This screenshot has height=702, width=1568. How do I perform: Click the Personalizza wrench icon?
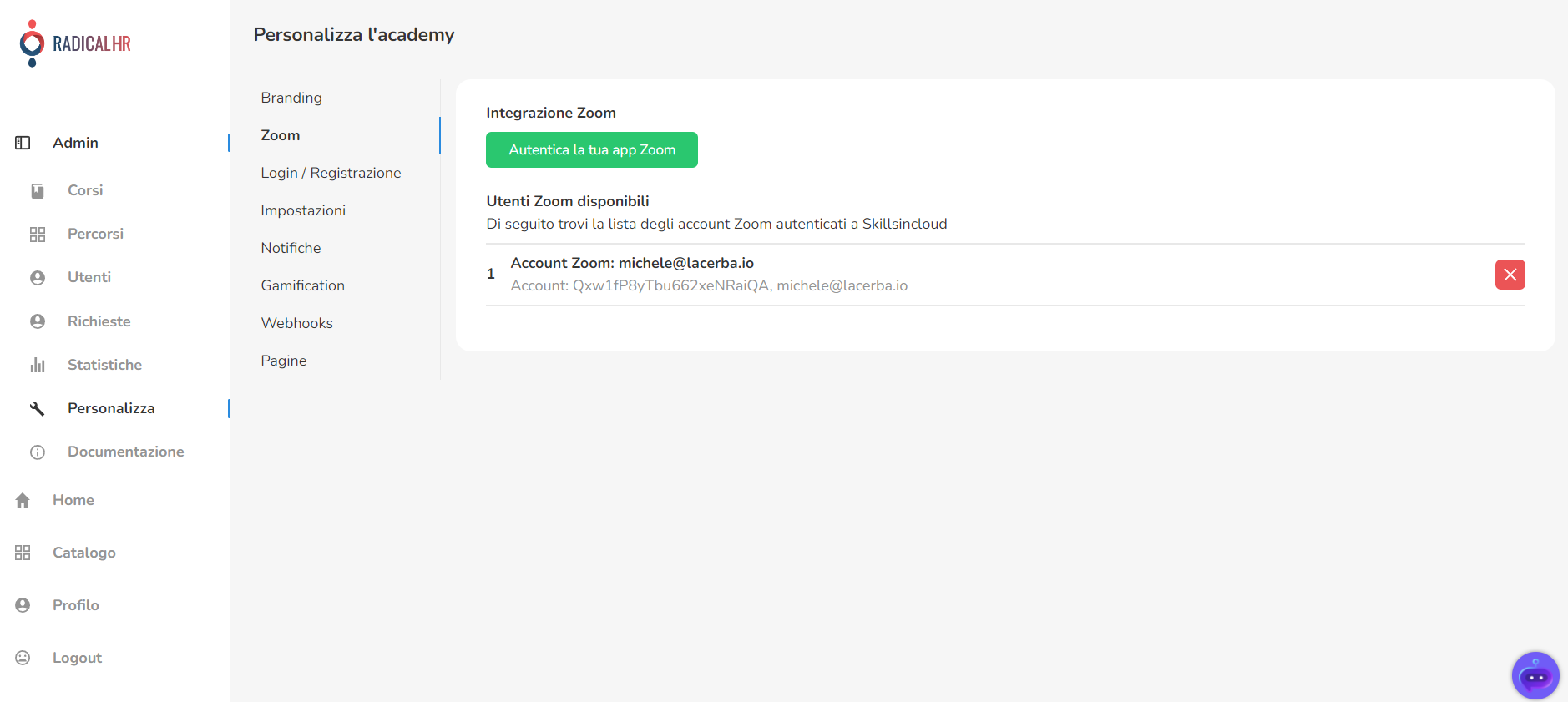[38, 408]
